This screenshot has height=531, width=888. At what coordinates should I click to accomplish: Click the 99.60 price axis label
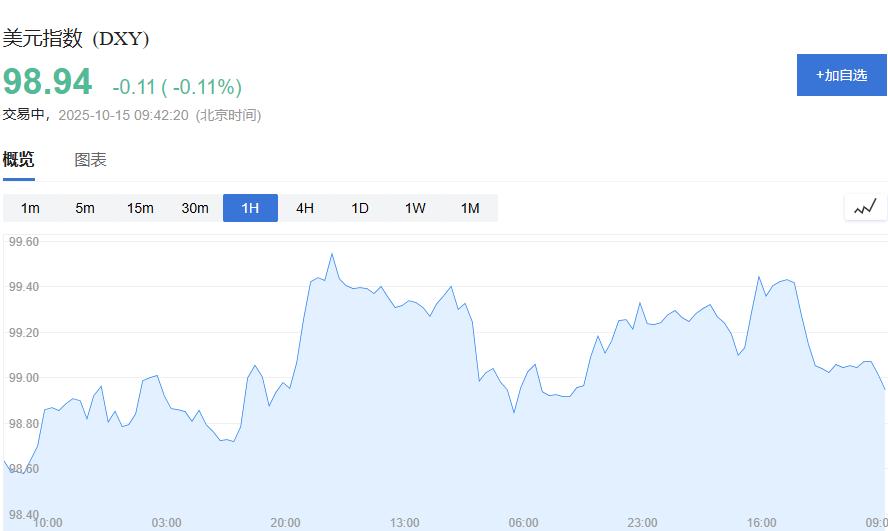point(23,242)
